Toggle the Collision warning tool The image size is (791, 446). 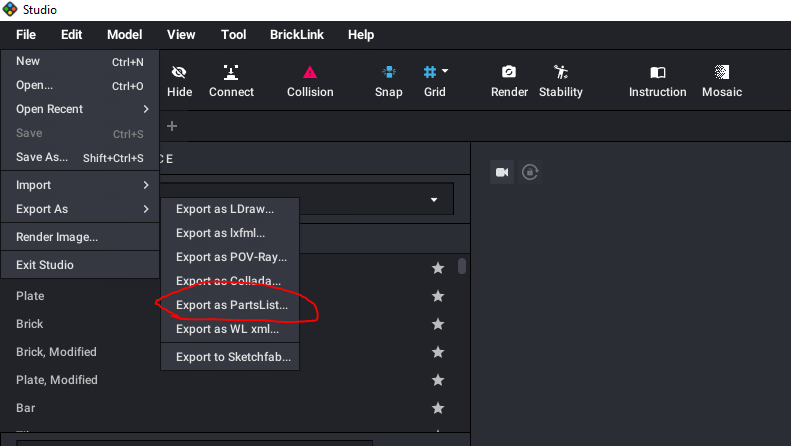click(x=310, y=81)
